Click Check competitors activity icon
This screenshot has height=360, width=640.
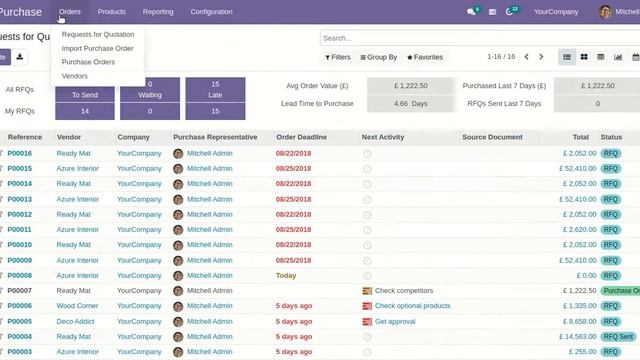pyautogui.click(x=367, y=291)
